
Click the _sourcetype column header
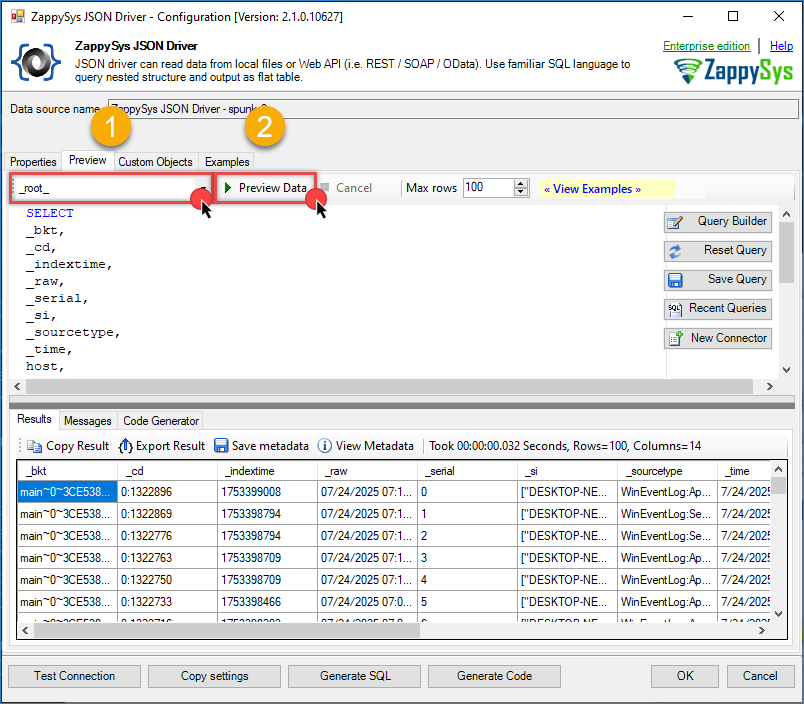(668, 471)
